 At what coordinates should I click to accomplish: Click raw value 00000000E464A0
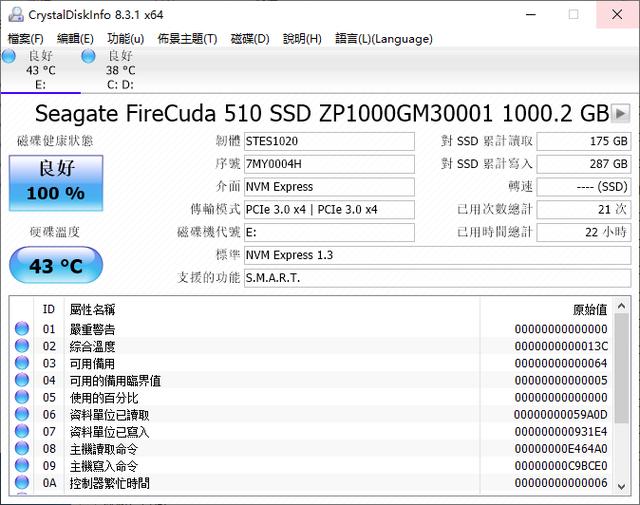click(561, 449)
